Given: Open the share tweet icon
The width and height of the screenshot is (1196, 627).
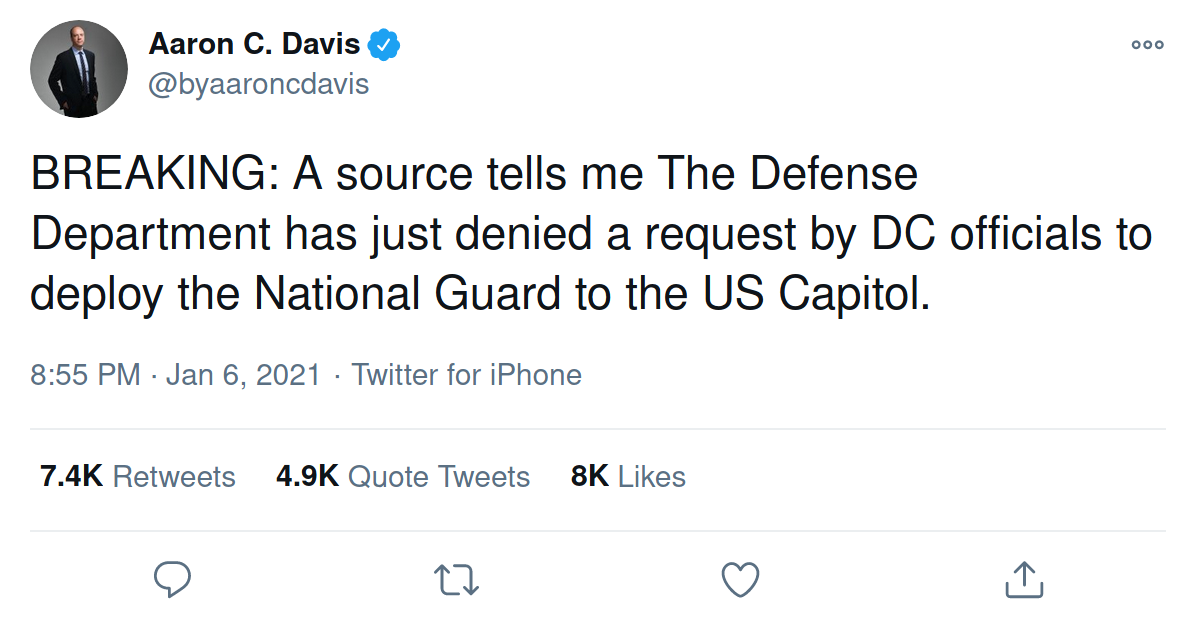Looking at the screenshot, I should coord(1023,579).
